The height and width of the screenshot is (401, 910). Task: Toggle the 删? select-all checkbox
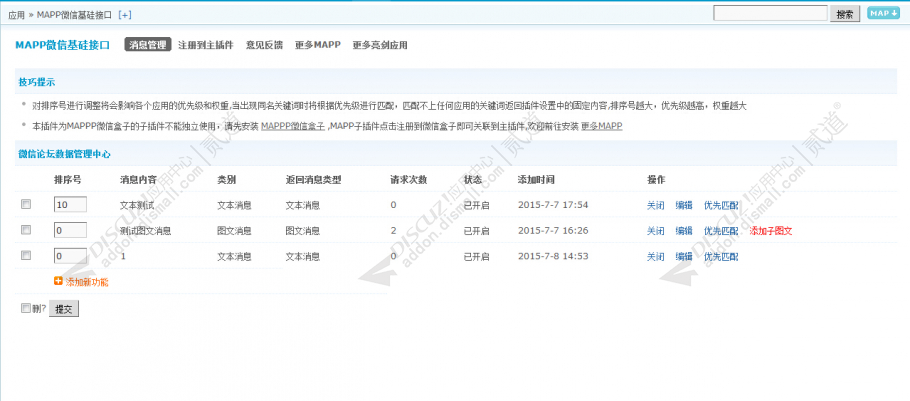point(26,308)
